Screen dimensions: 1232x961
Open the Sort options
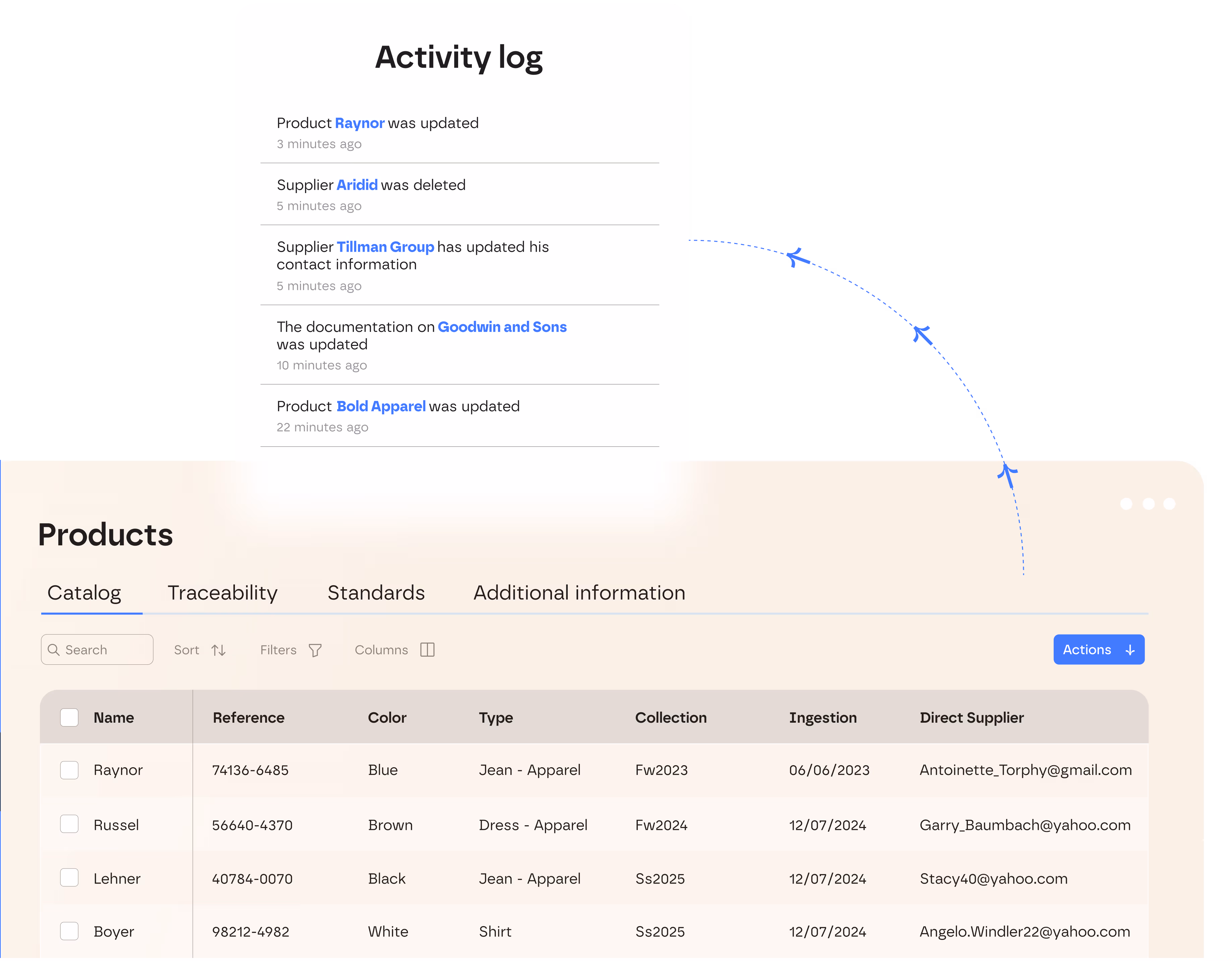(187, 650)
